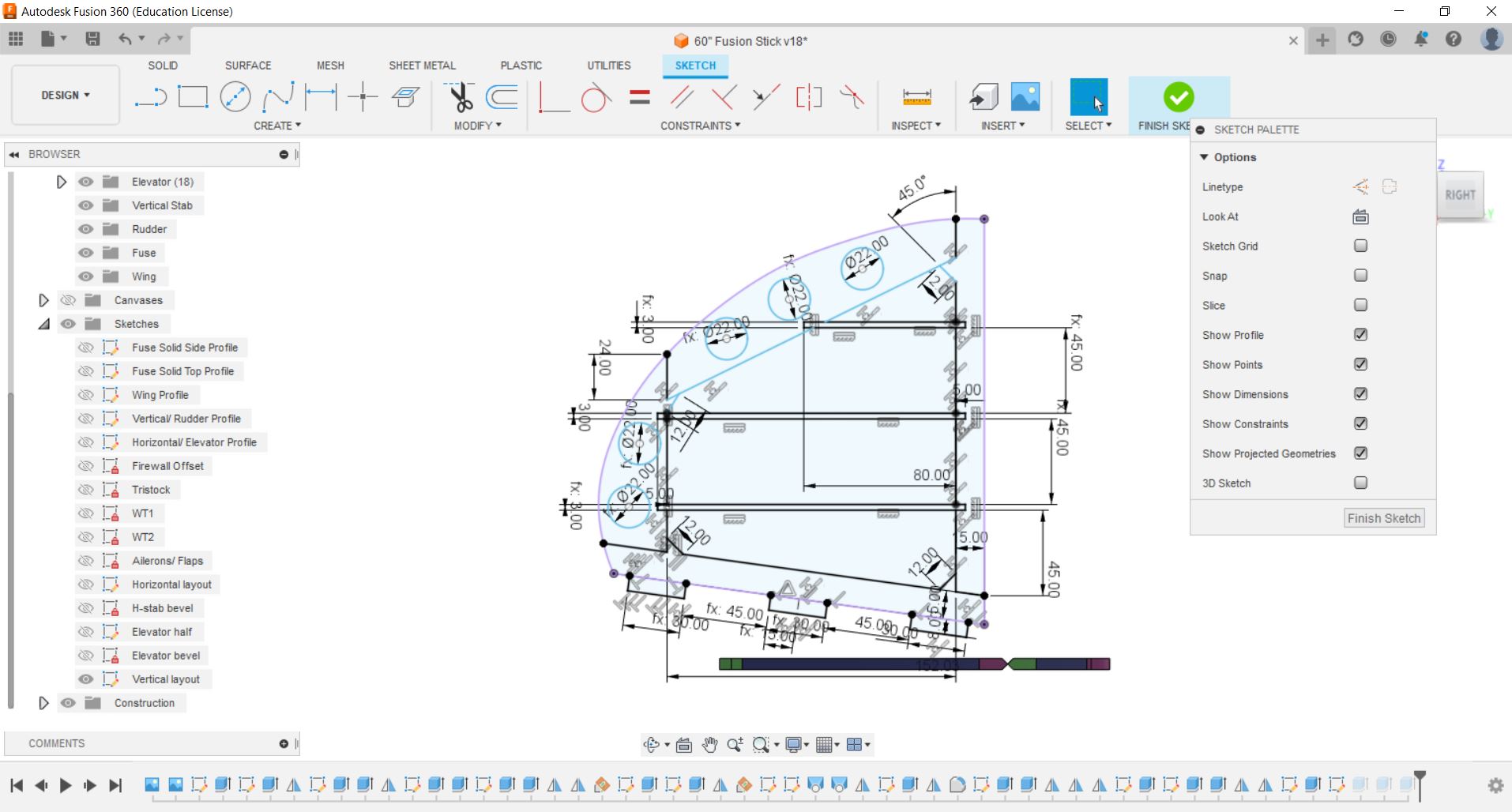Apply the Equal constraint icon
Screen dimensions: 1512x812
[x=640, y=97]
